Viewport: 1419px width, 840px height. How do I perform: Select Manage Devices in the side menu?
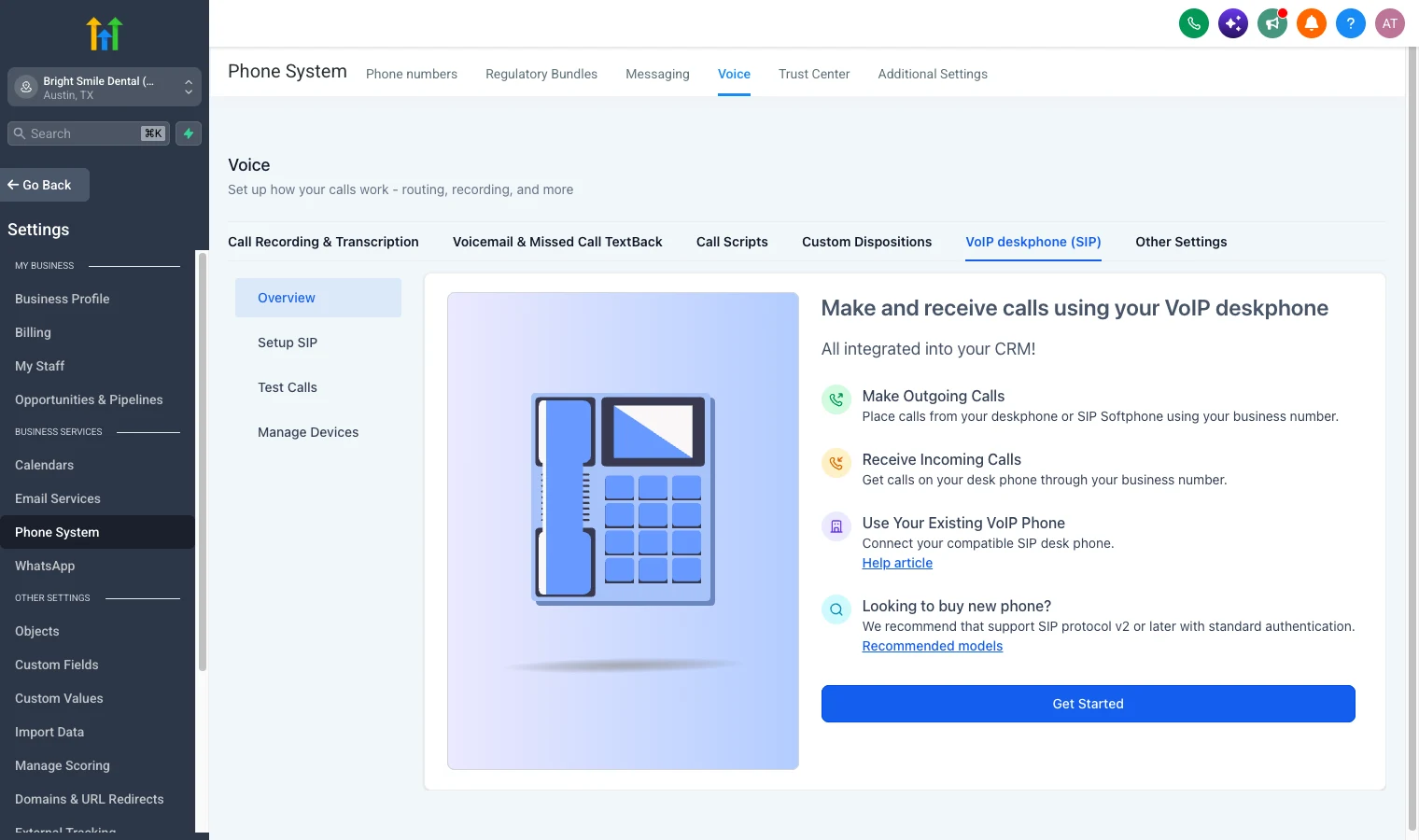318,432
